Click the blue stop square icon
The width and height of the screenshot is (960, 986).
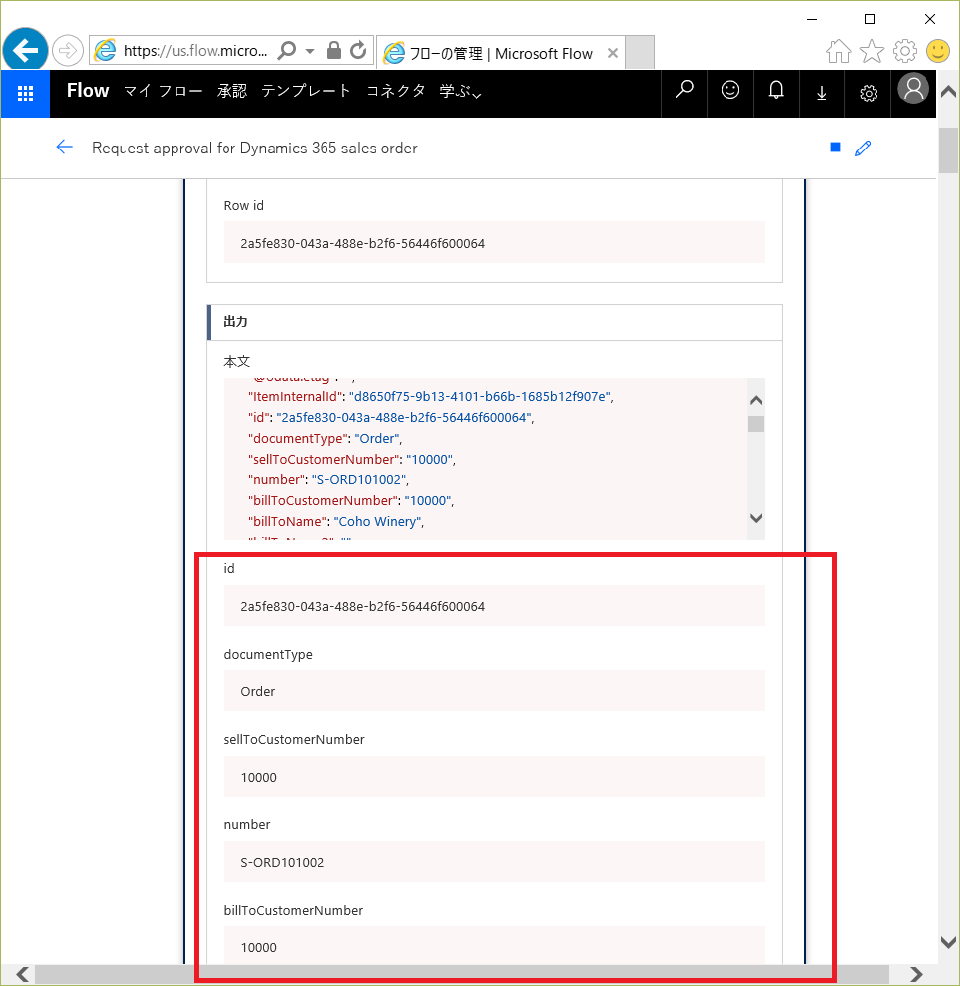coord(835,147)
